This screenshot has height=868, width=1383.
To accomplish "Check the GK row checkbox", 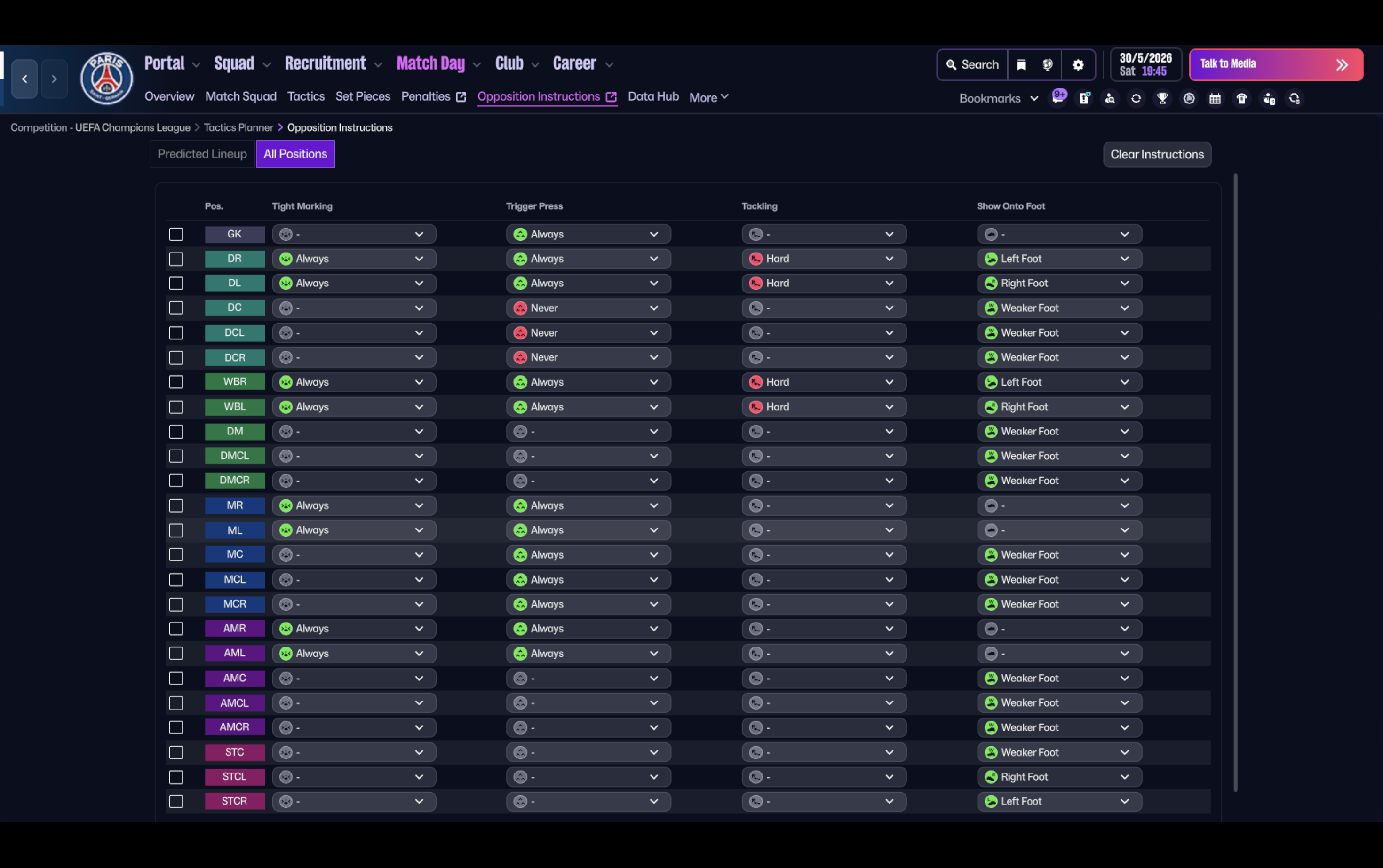I will coord(176,234).
